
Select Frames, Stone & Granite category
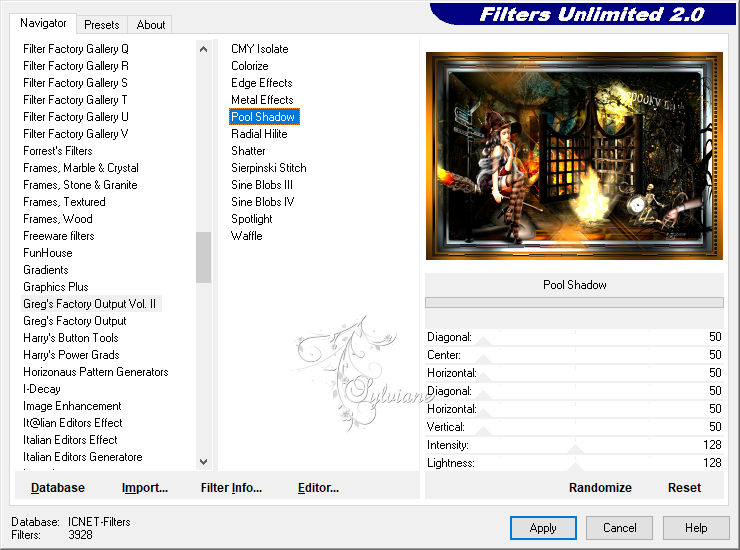[x=80, y=185]
